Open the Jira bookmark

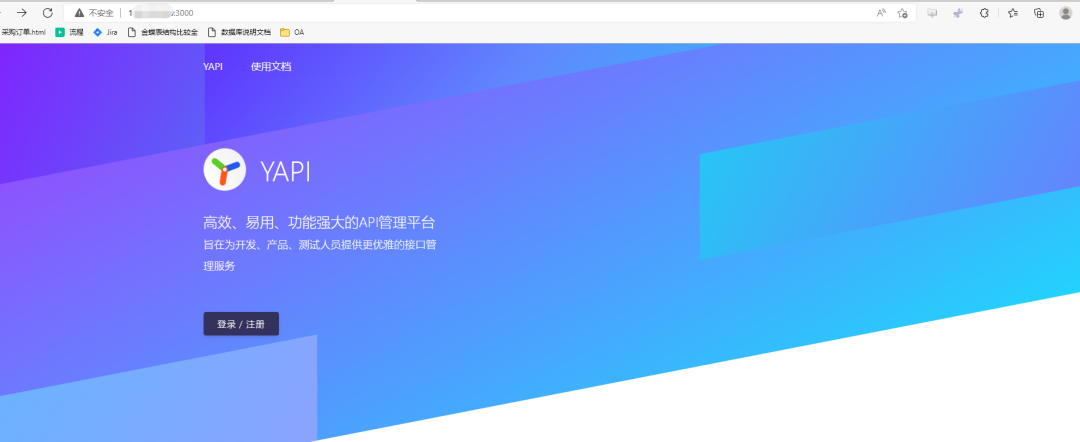[105, 32]
